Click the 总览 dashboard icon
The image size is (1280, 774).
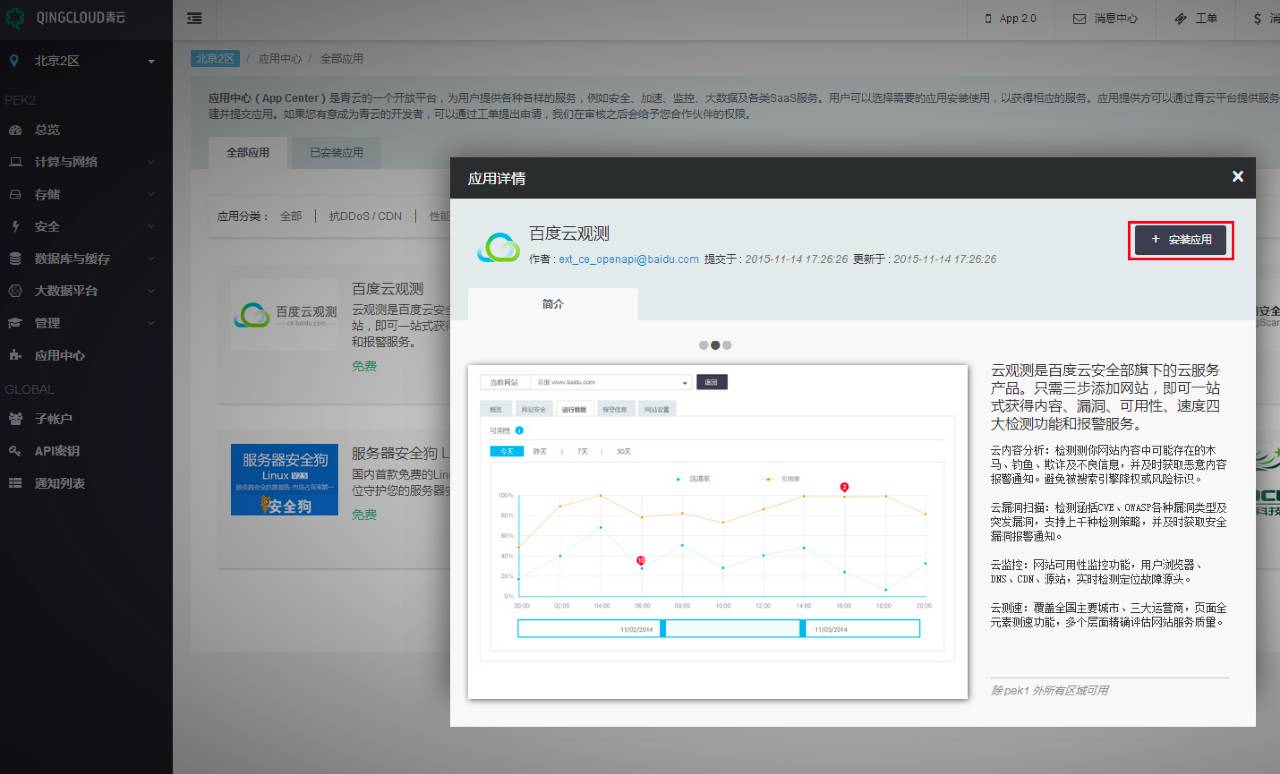click(15, 130)
